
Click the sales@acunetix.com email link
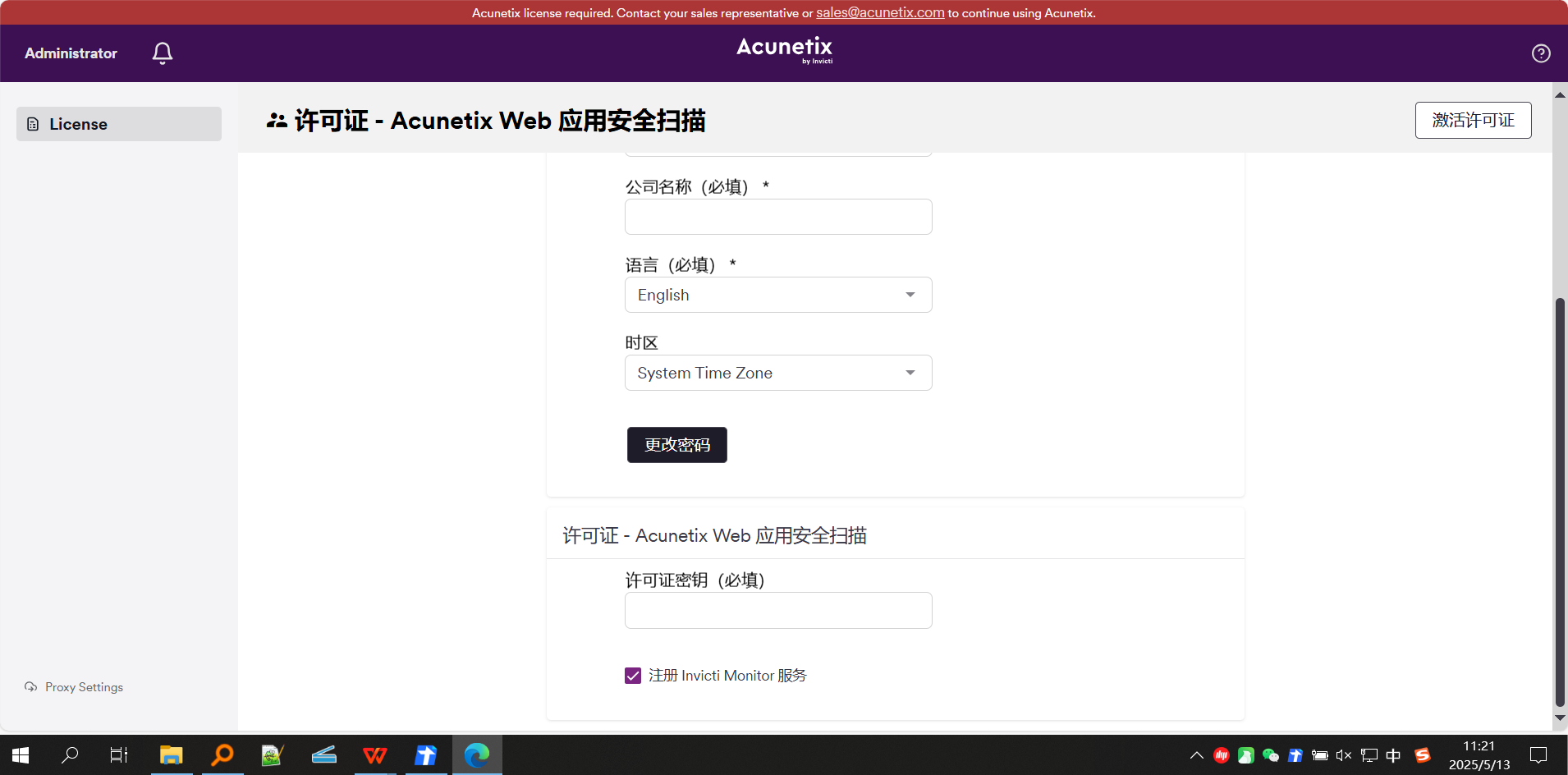coord(880,12)
